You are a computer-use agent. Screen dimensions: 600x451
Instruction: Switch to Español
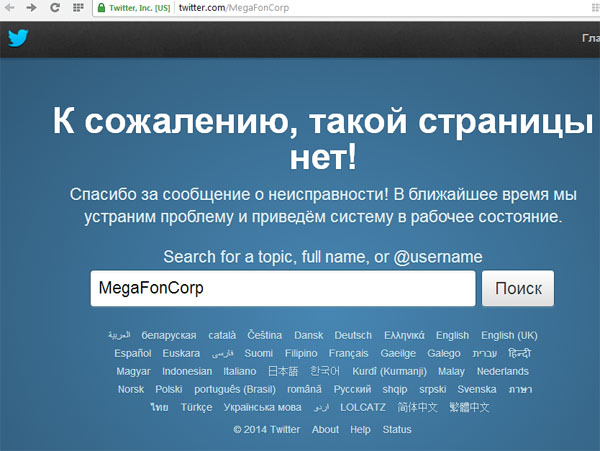click(x=133, y=353)
